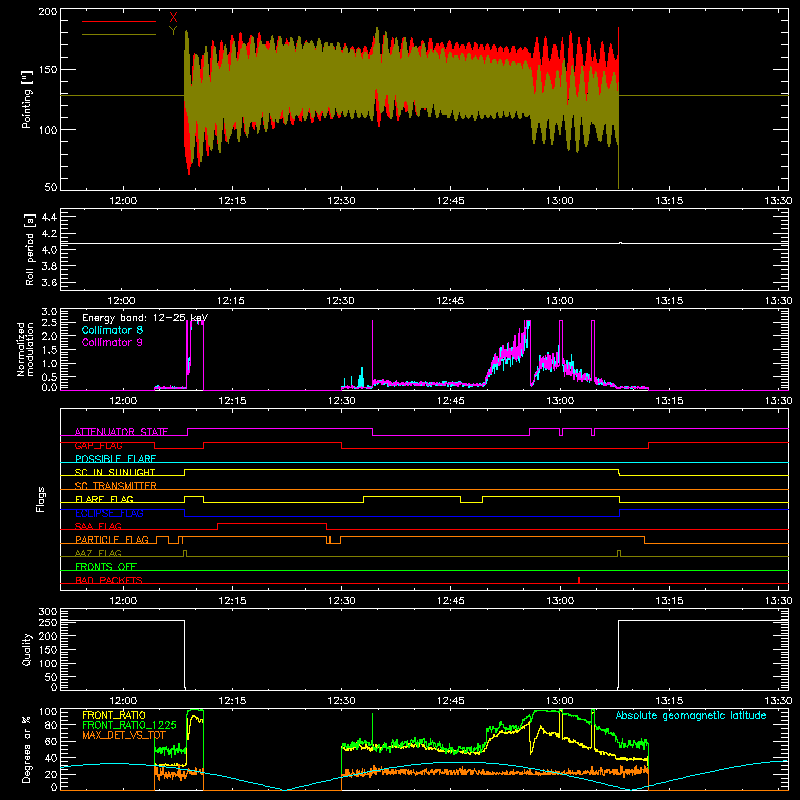The image size is (800, 800).
Task: Click the 150 tick on Pointing axis
Action: point(47,69)
